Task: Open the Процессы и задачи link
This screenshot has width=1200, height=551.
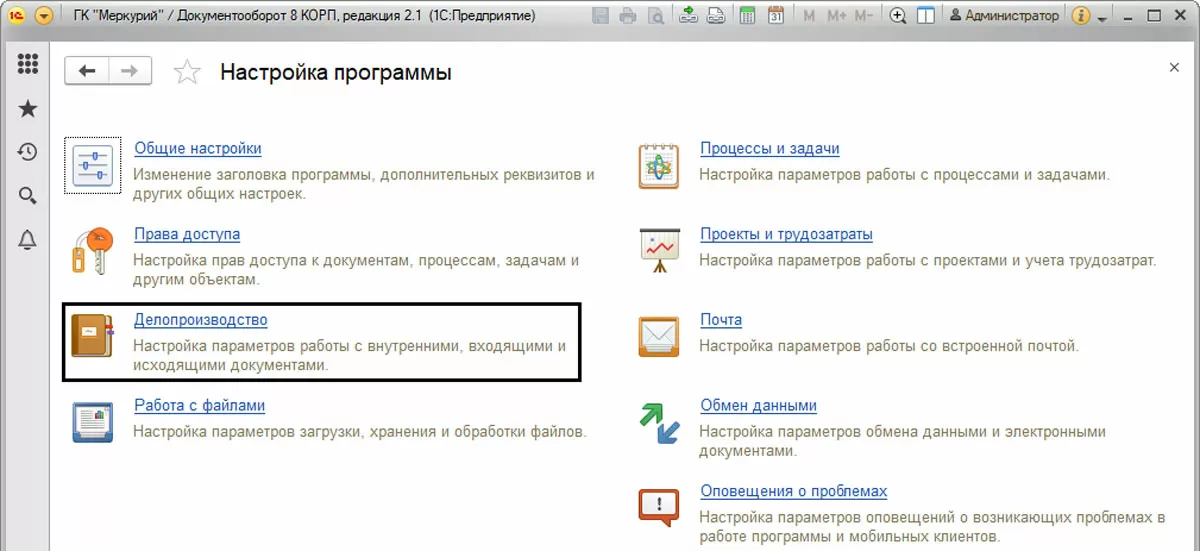Action: pos(770,149)
